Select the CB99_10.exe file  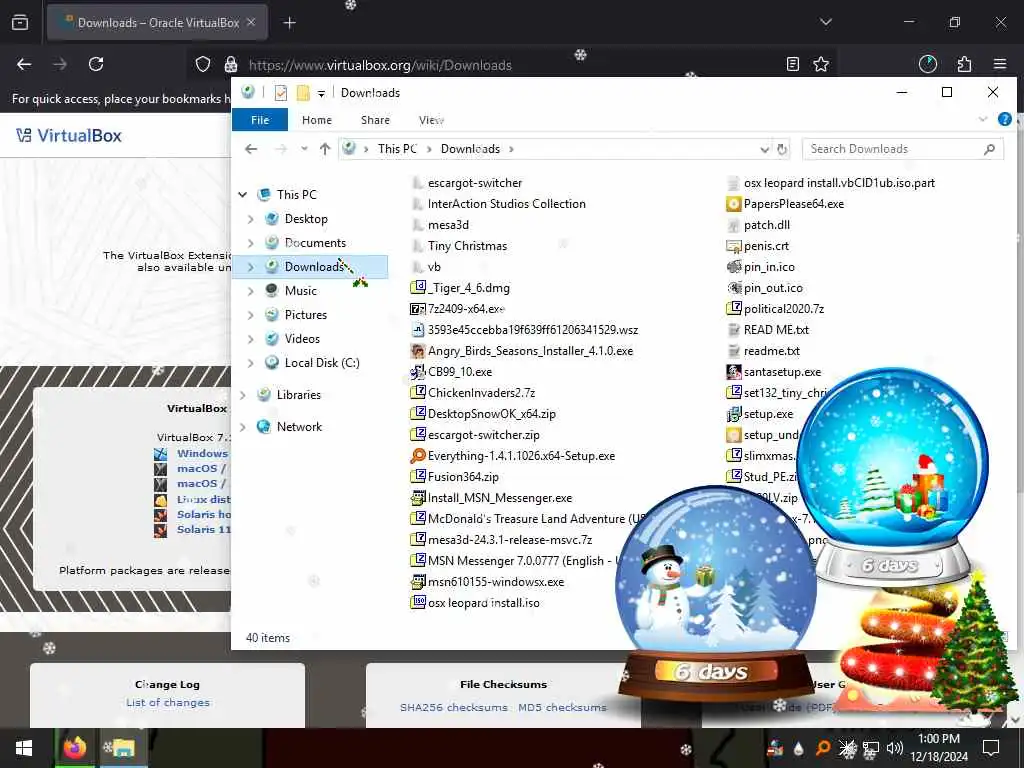click(x=452, y=372)
